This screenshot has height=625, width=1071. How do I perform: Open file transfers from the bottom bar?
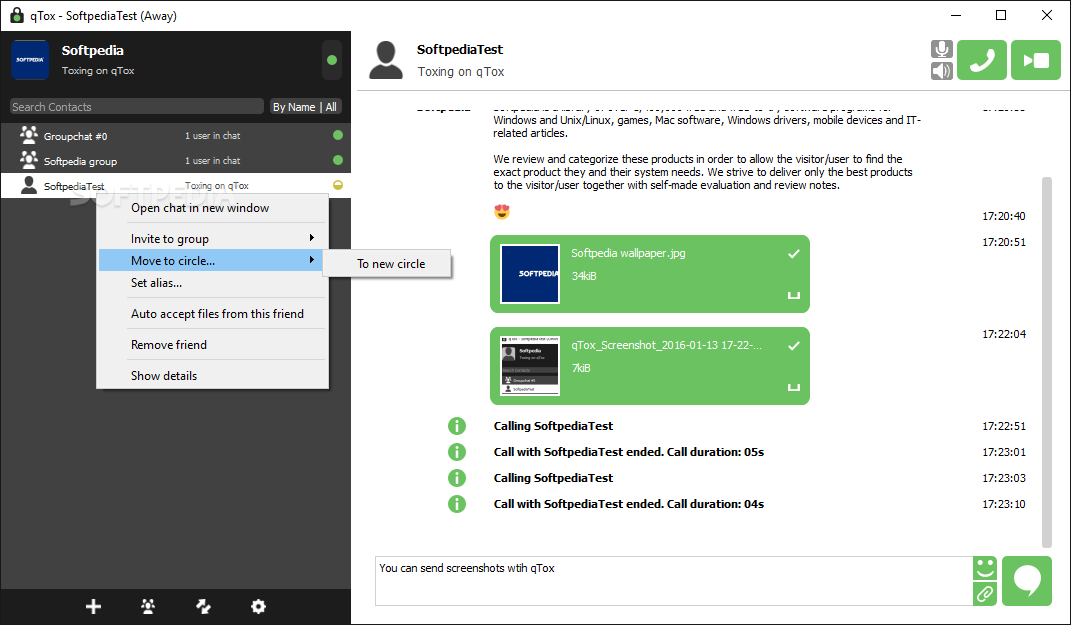pyautogui.click(x=204, y=606)
